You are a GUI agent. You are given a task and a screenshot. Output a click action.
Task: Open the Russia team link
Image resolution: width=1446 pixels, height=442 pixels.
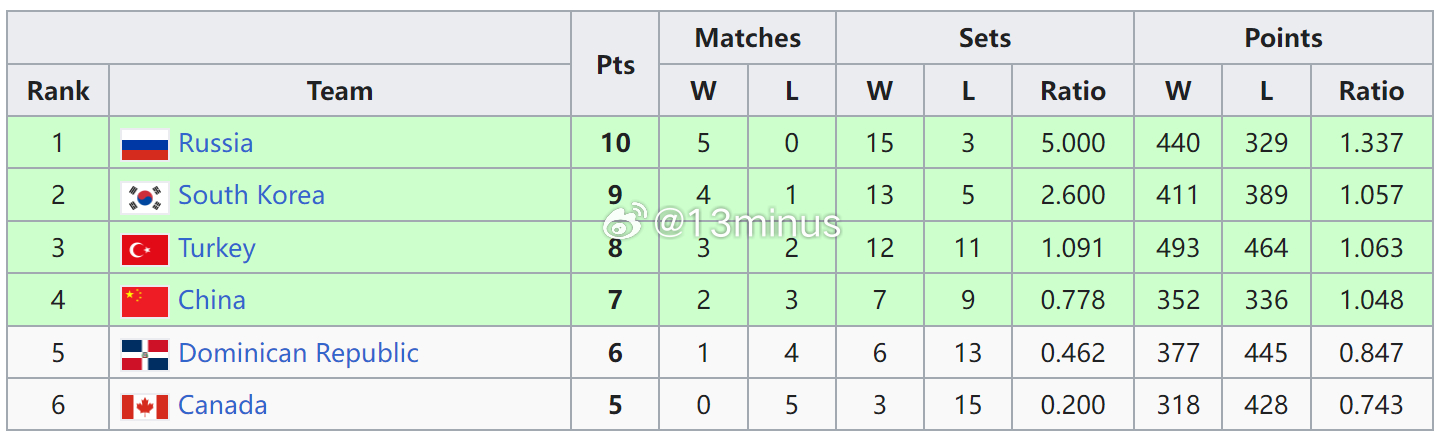pyautogui.click(x=215, y=143)
